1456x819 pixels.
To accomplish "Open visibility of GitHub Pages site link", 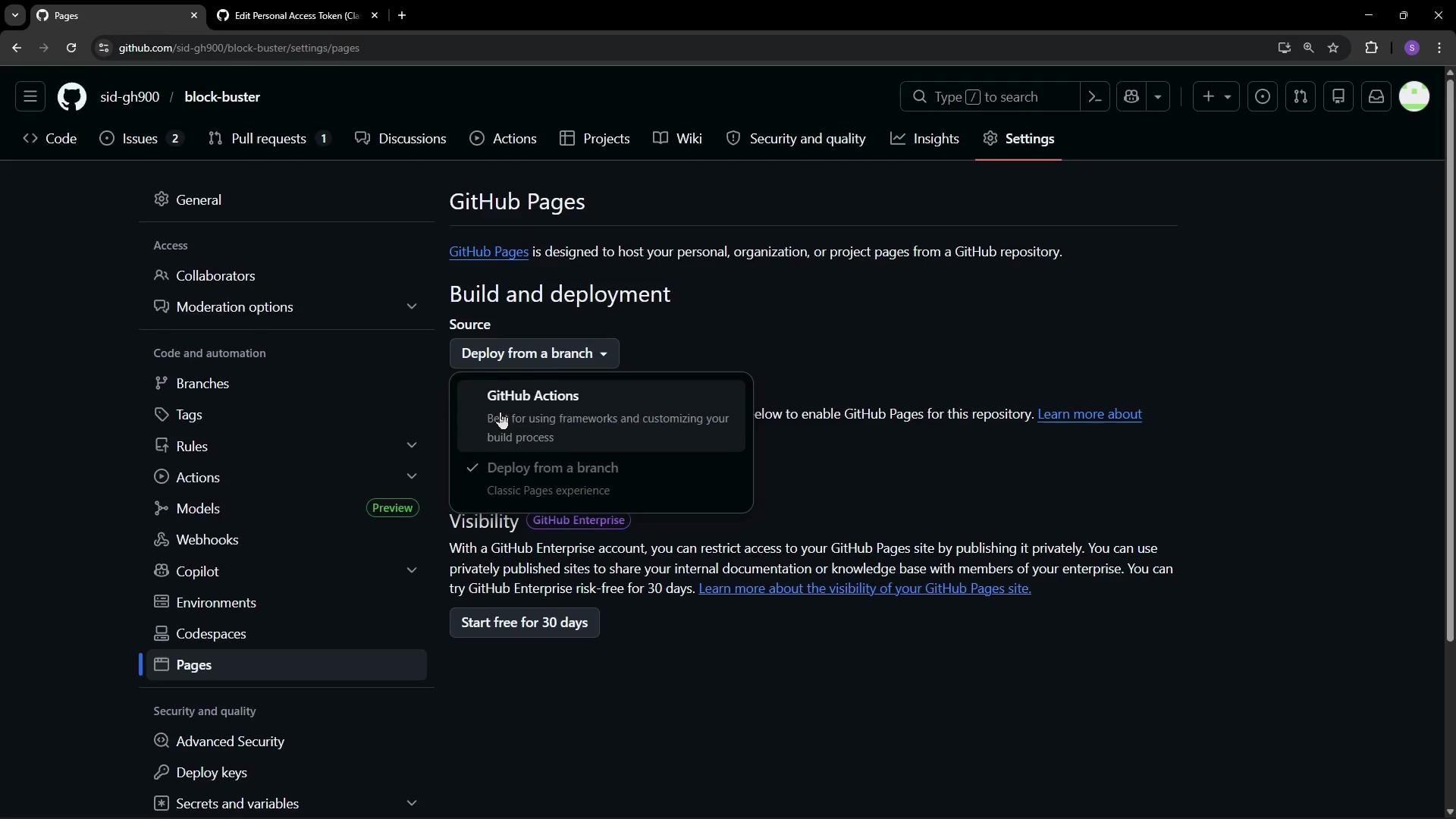I will [864, 588].
